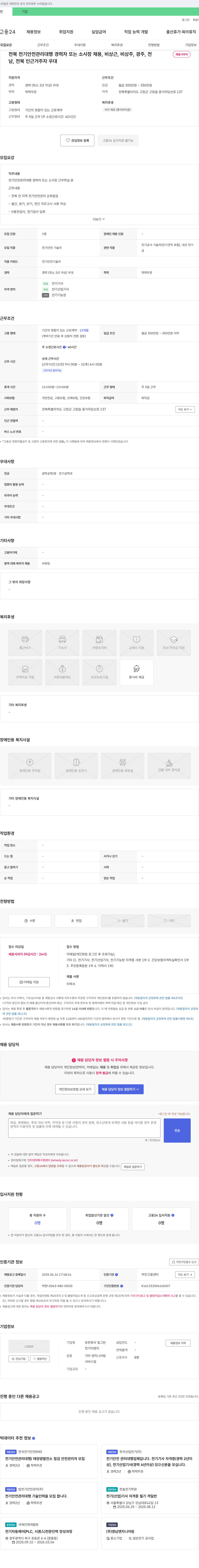Jump to the 전형방법 section tab
Viewport: 199px width, 1568px height.
pos(154,45)
